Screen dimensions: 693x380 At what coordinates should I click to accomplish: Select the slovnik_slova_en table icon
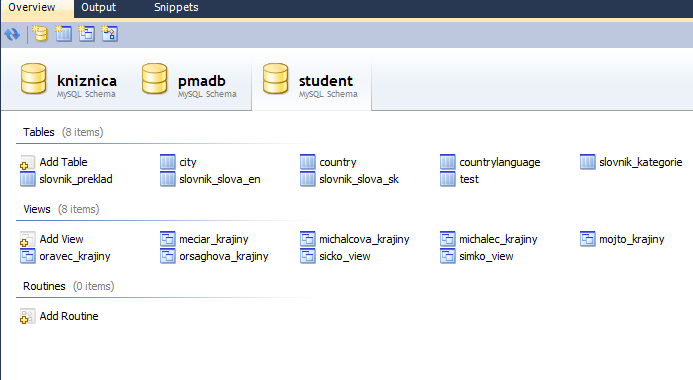tap(168, 179)
